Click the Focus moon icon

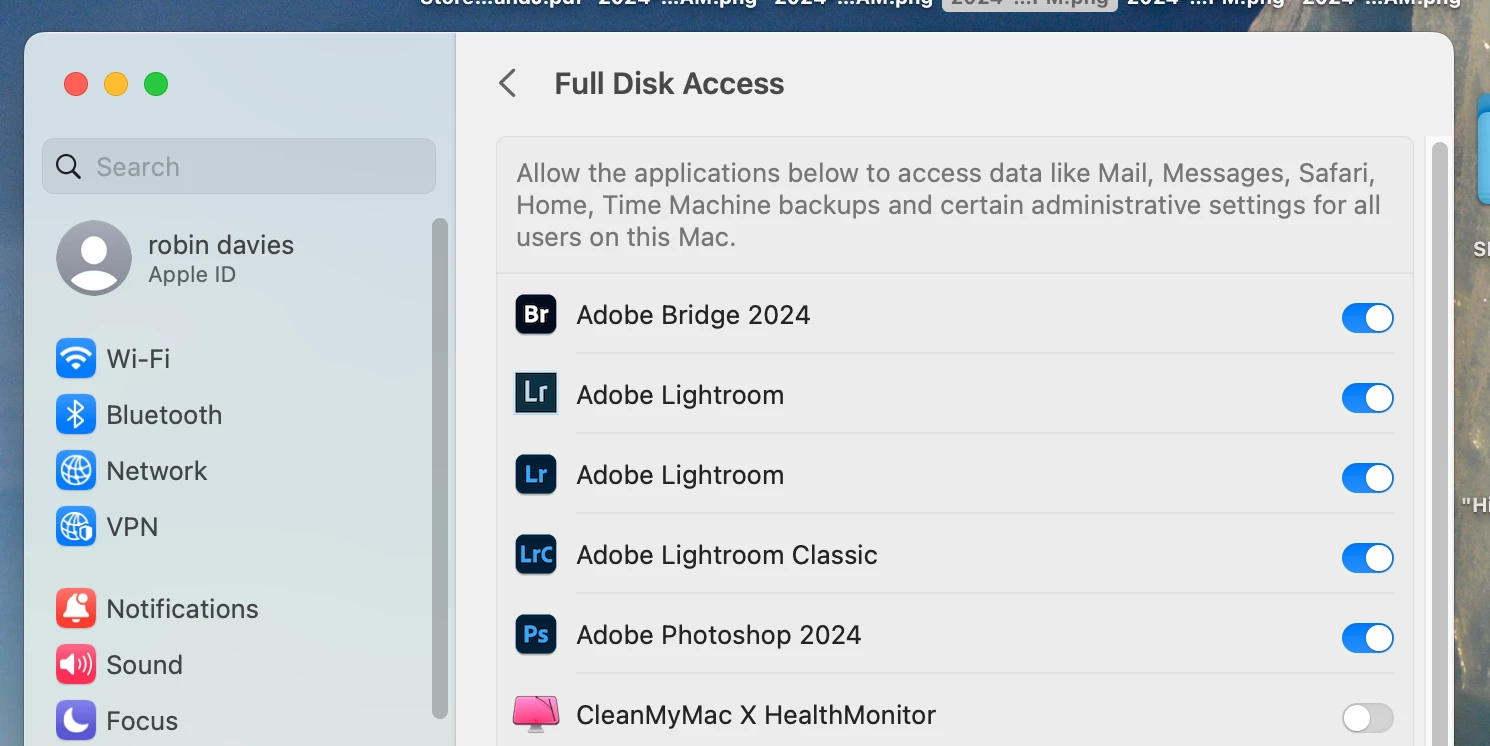coord(76,720)
